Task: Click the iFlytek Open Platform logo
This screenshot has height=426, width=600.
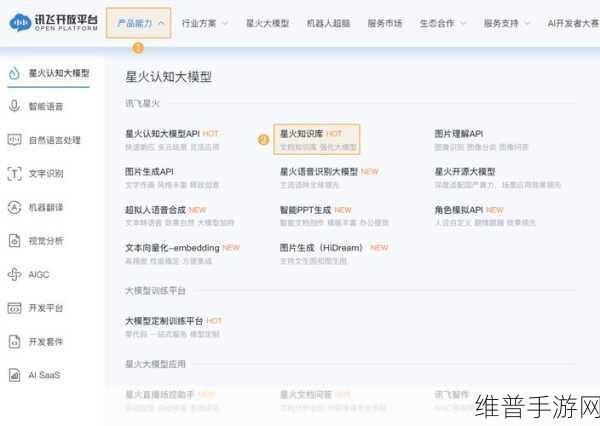Action: 53,22
